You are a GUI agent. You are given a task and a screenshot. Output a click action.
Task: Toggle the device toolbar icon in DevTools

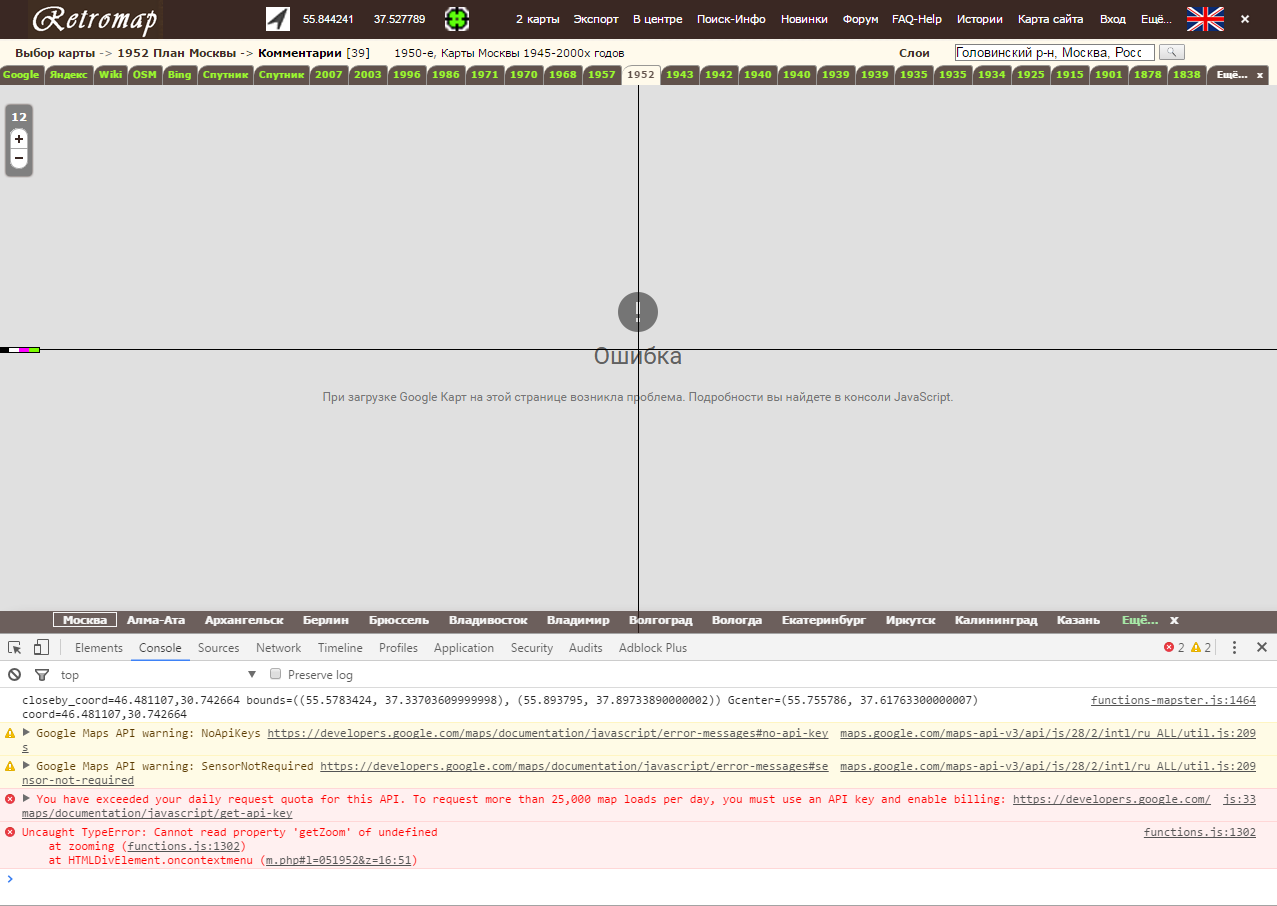pos(41,648)
